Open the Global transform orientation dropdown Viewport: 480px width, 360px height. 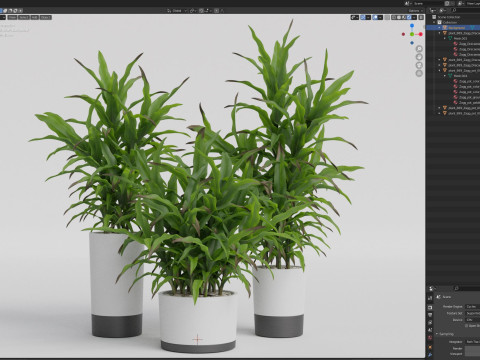coord(176,11)
